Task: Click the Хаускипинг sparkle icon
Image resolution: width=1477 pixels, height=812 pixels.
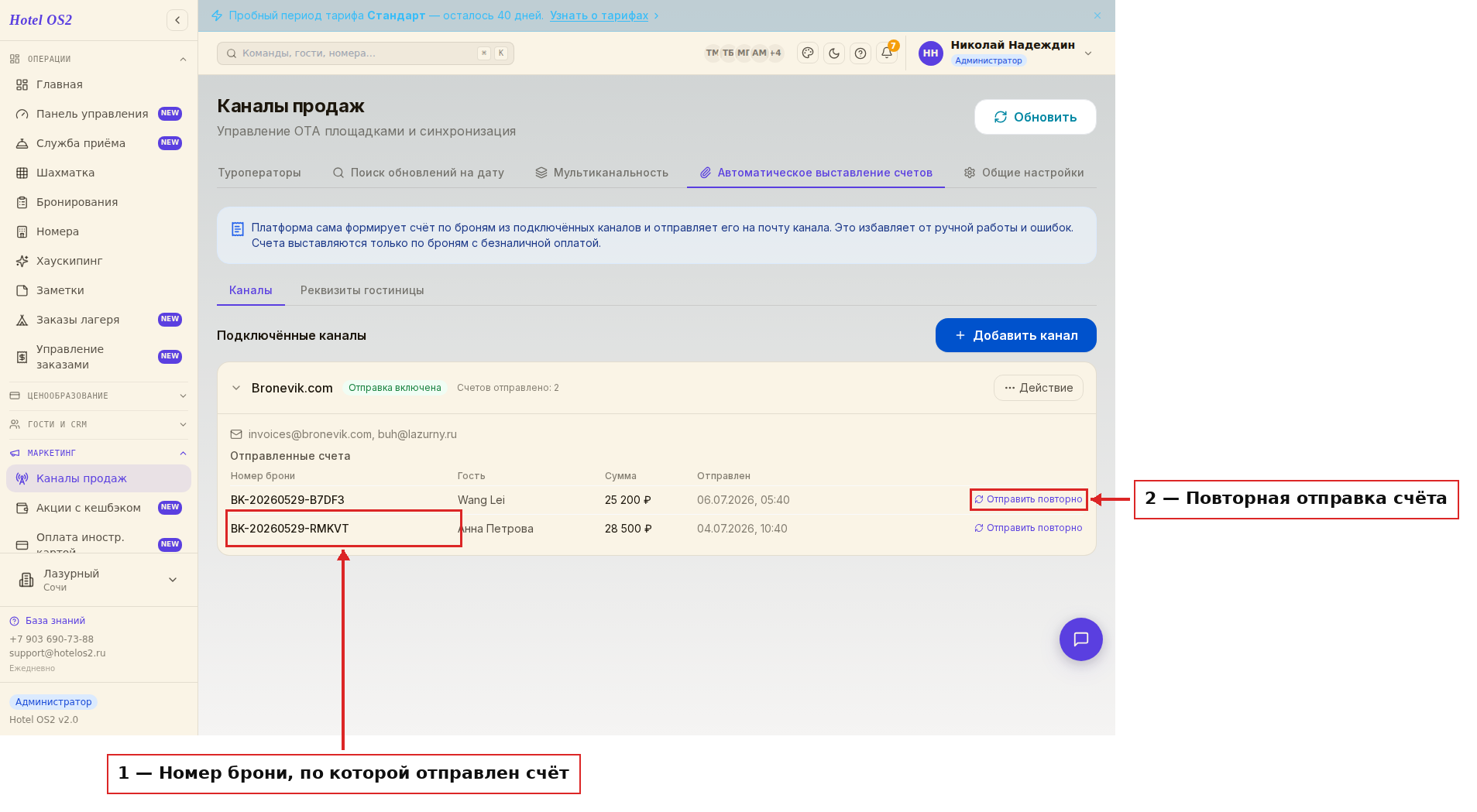Action: point(22,261)
